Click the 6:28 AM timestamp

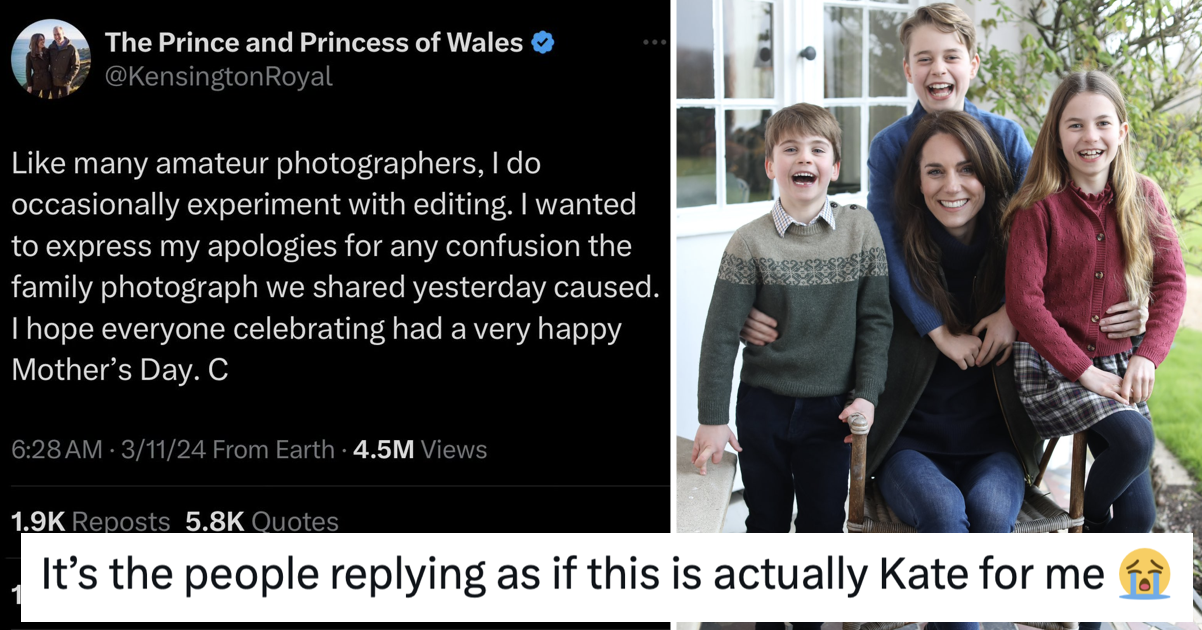point(56,450)
